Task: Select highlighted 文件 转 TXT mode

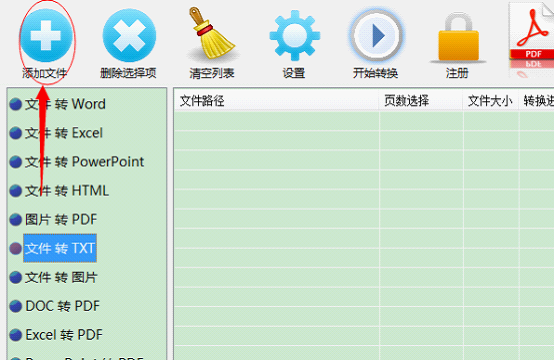Action: [60, 248]
